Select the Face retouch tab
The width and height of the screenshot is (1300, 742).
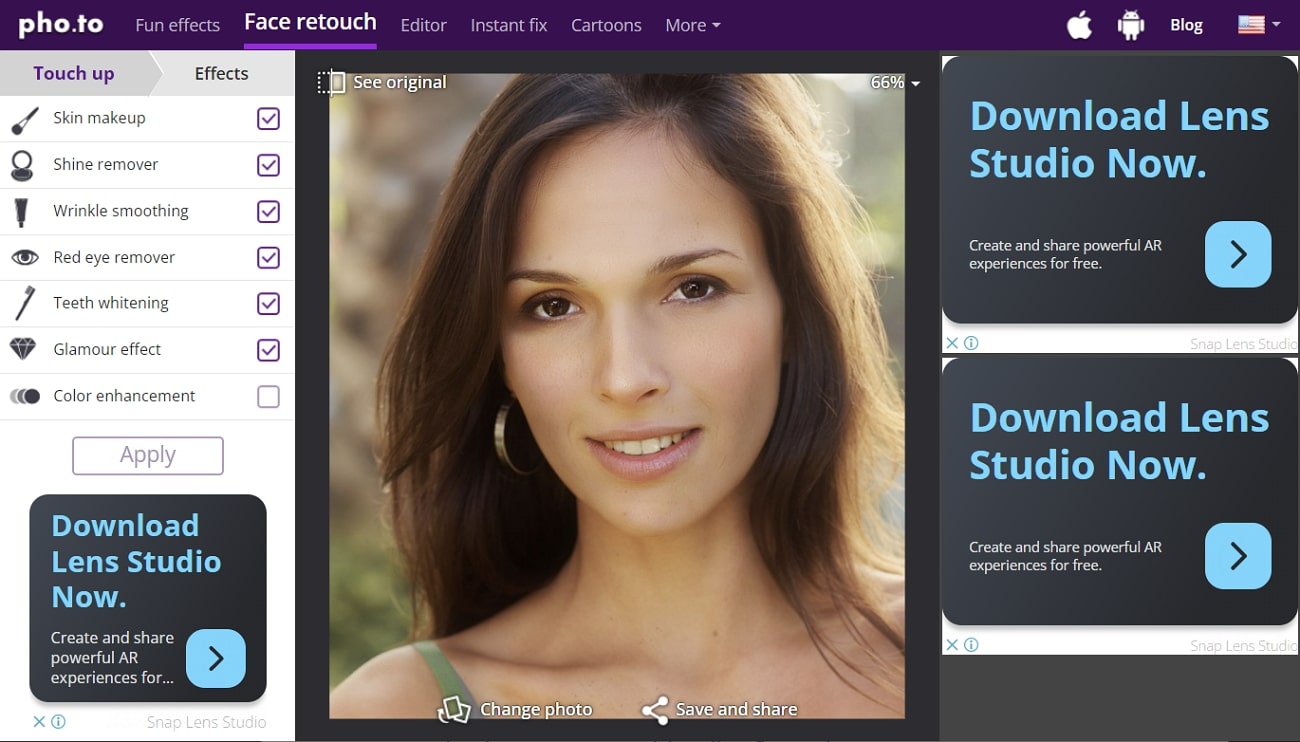coord(310,22)
